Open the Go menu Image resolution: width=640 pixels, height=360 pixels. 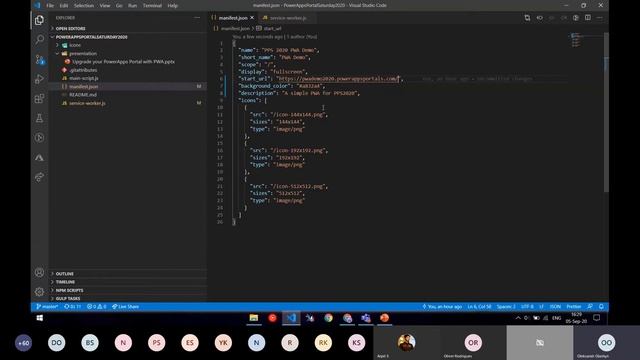click(x=119, y=5)
